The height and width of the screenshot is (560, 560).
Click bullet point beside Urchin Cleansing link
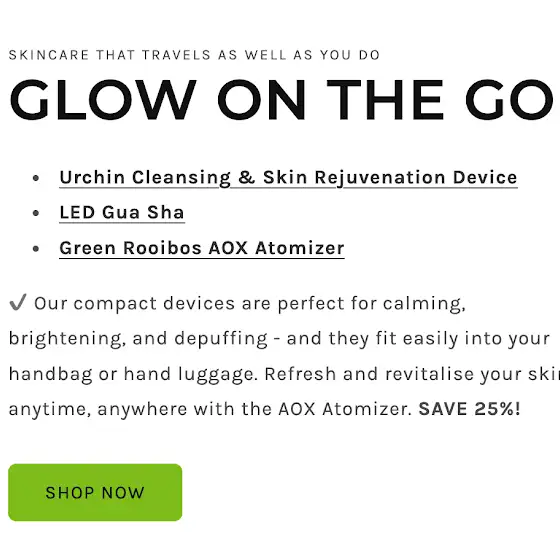[36, 178]
